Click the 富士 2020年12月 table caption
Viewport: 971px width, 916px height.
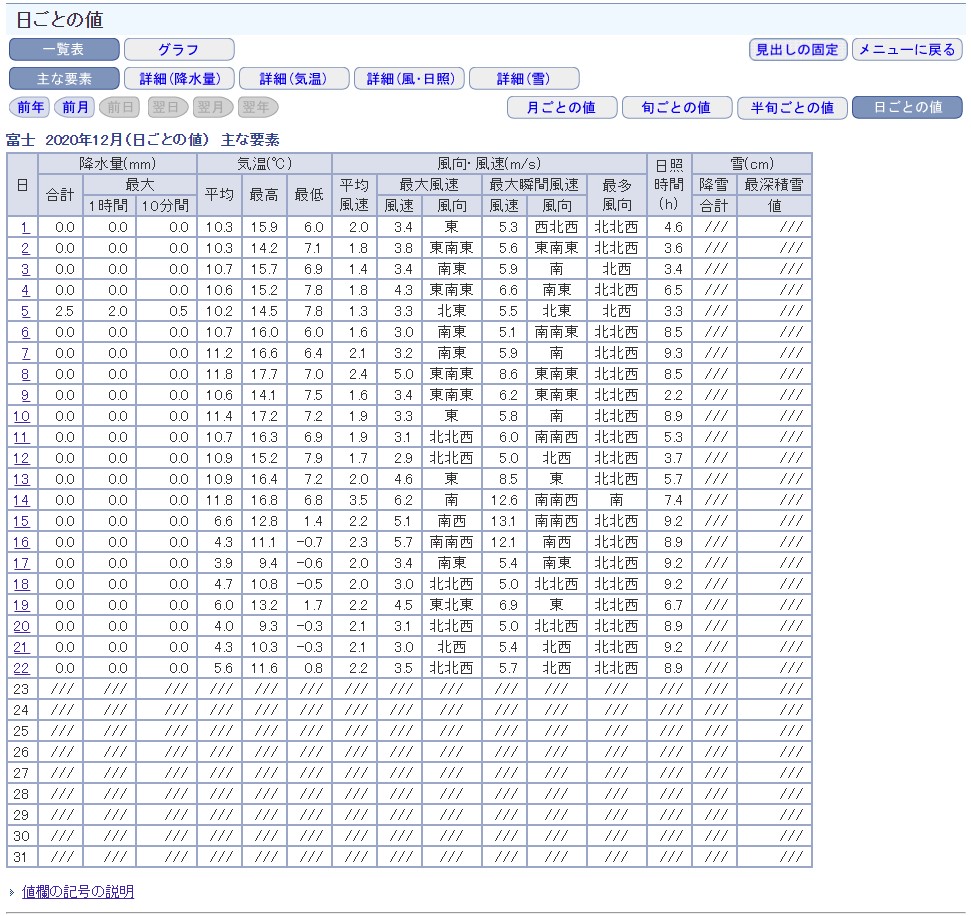click(143, 140)
